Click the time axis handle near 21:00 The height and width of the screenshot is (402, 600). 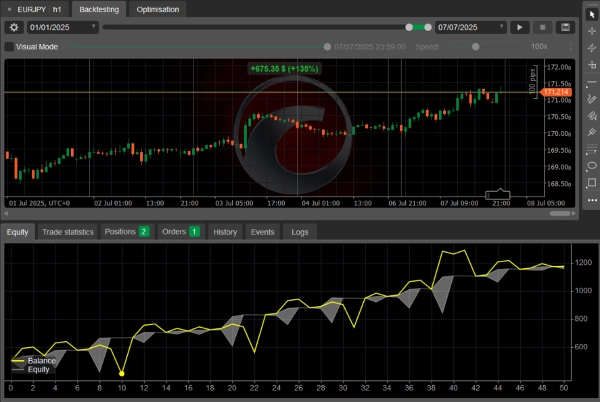click(497, 195)
